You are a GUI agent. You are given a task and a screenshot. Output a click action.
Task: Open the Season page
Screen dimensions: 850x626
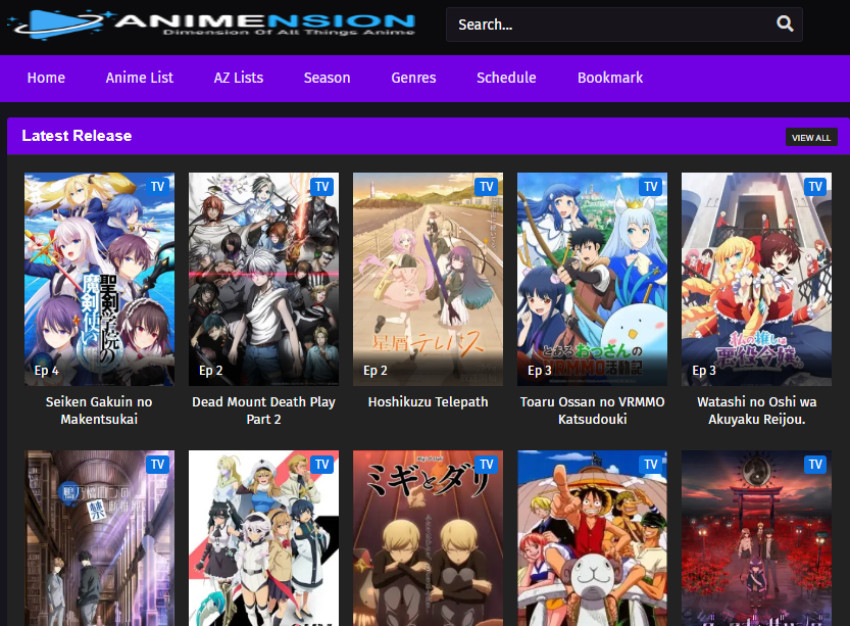tap(327, 78)
